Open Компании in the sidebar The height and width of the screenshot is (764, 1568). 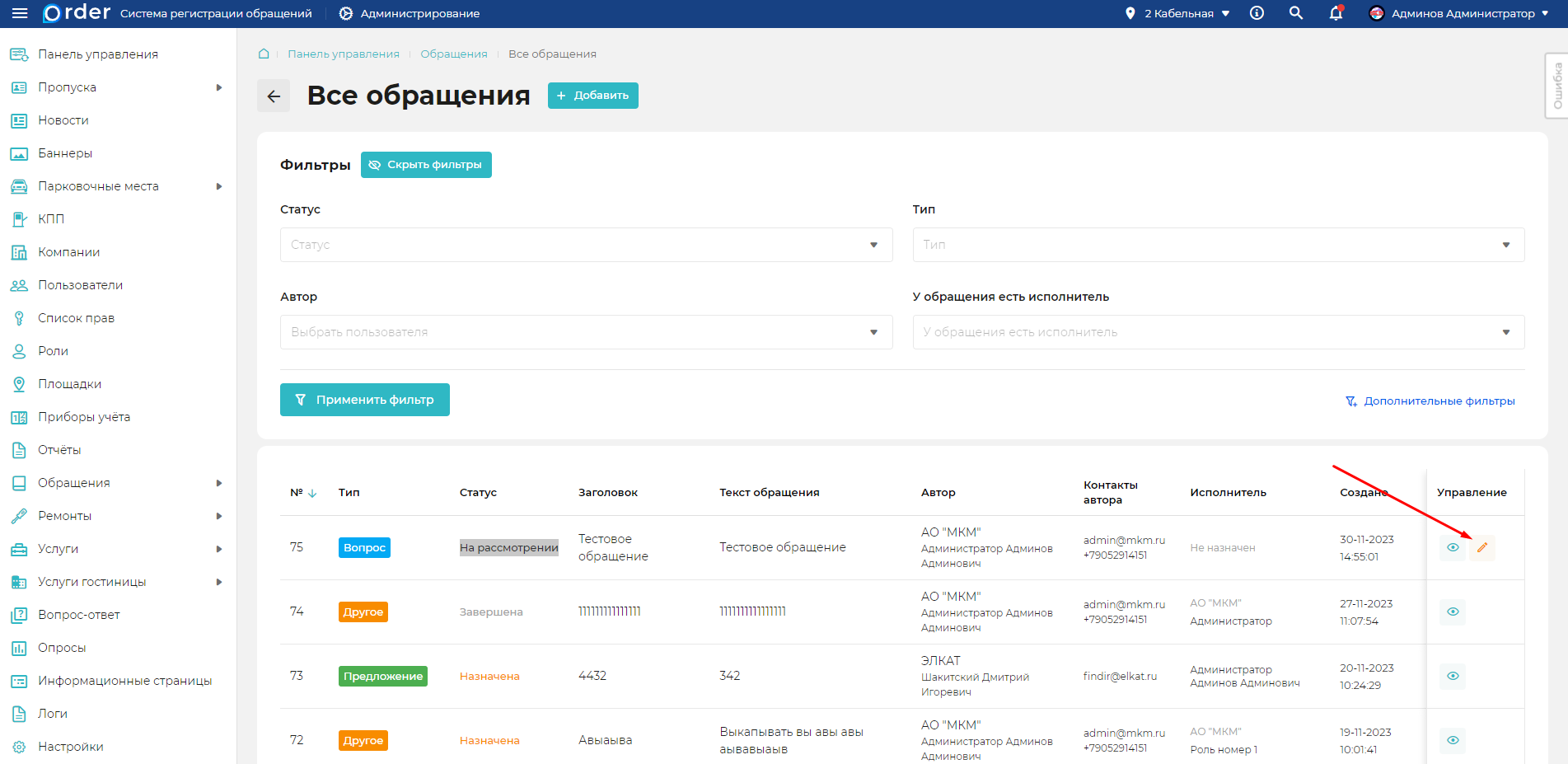point(68,252)
